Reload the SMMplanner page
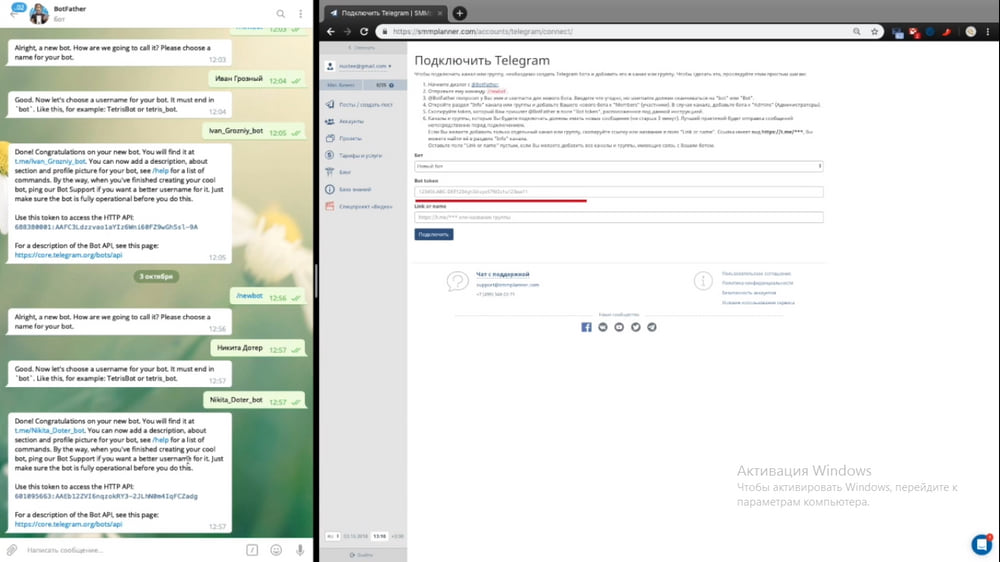Image resolution: width=1000 pixels, height=562 pixels. coord(364,31)
